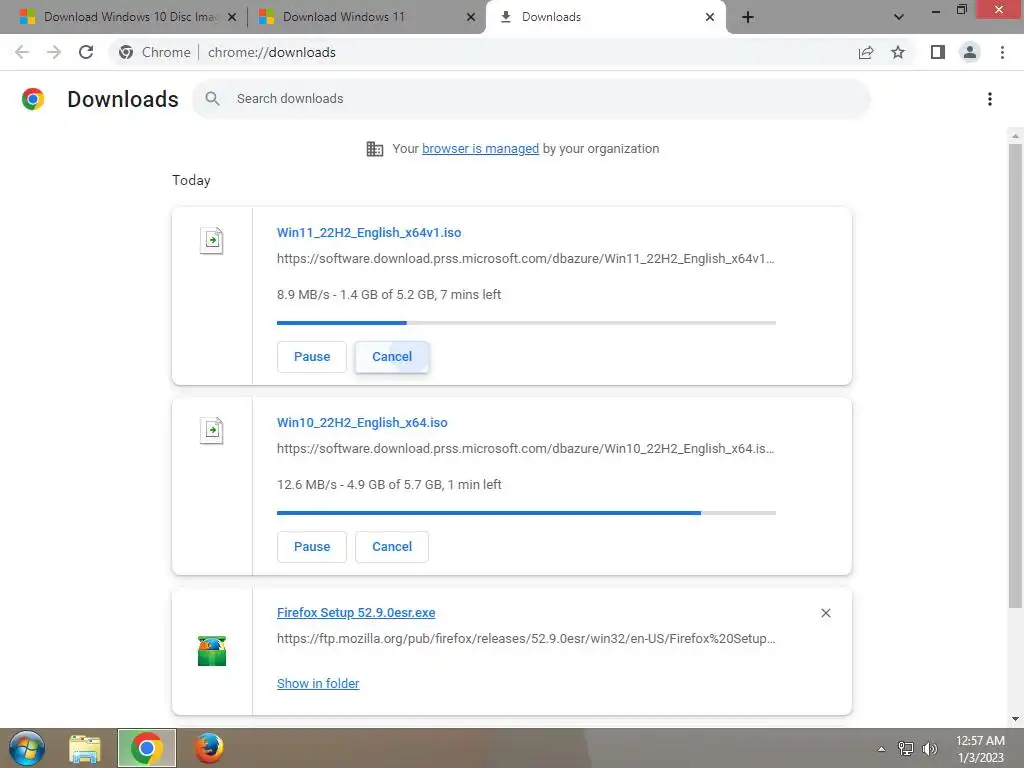Pause the Win11 ISO download
Screen dimensions: 1024x768
(x=312, y=357)
